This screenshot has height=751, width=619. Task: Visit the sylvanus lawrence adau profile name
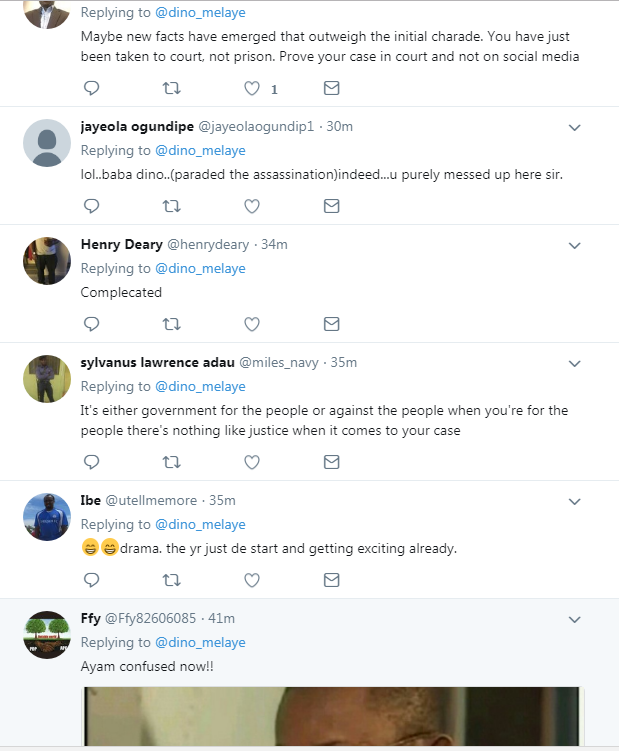pyautogui.click(x=158, y=363)
